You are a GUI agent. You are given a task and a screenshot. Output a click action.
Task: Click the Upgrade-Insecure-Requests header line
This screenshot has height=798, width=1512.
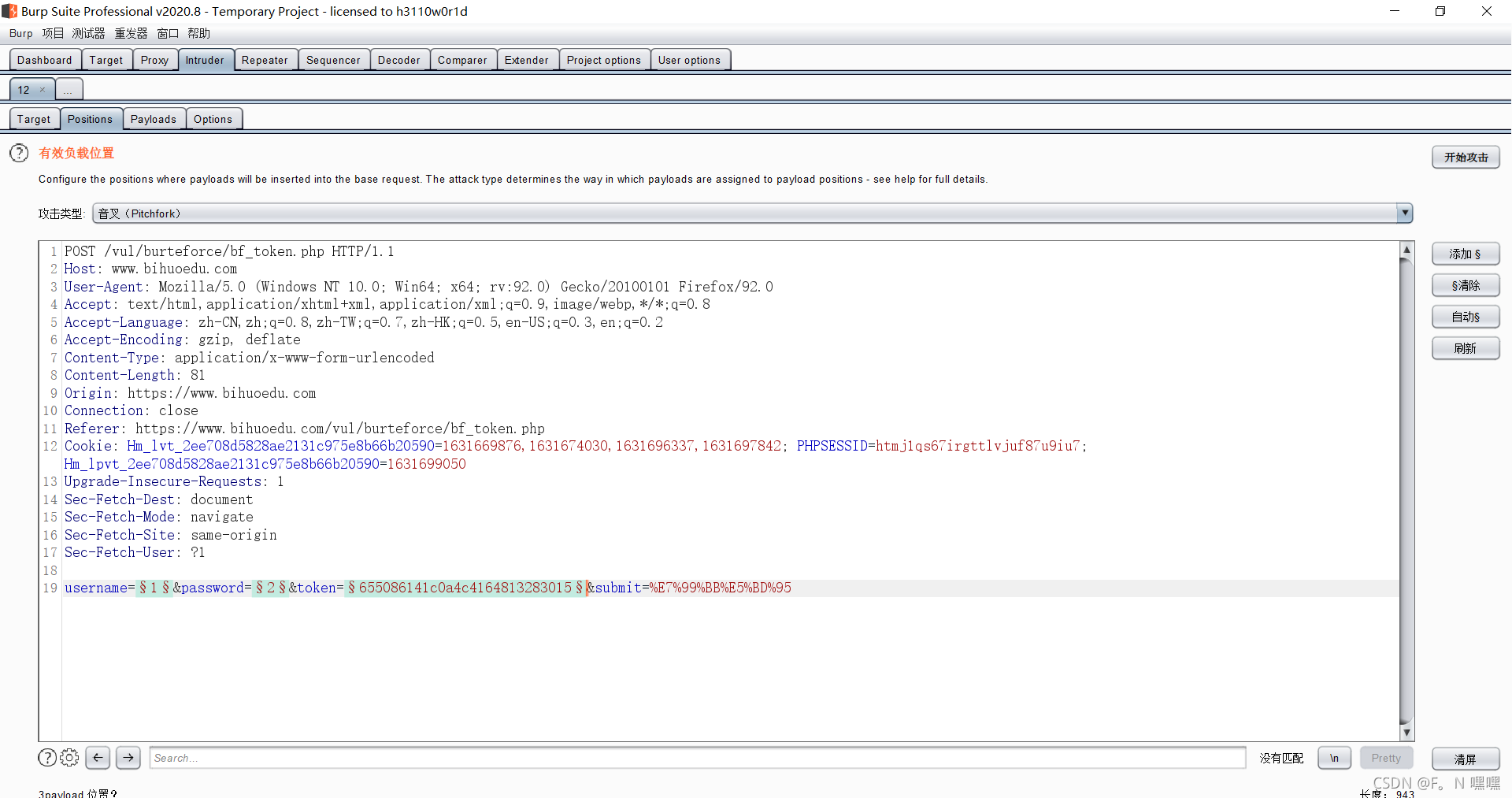(174, 481)
